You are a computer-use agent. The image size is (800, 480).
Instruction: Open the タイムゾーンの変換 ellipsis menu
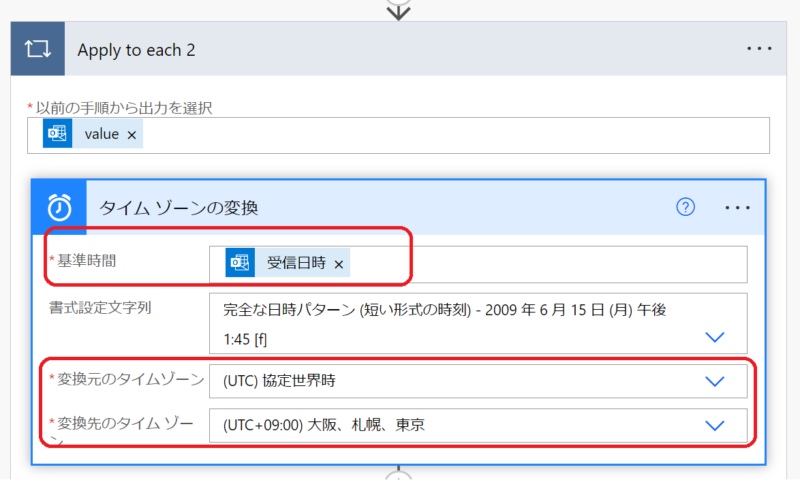[x=737, y=207]
